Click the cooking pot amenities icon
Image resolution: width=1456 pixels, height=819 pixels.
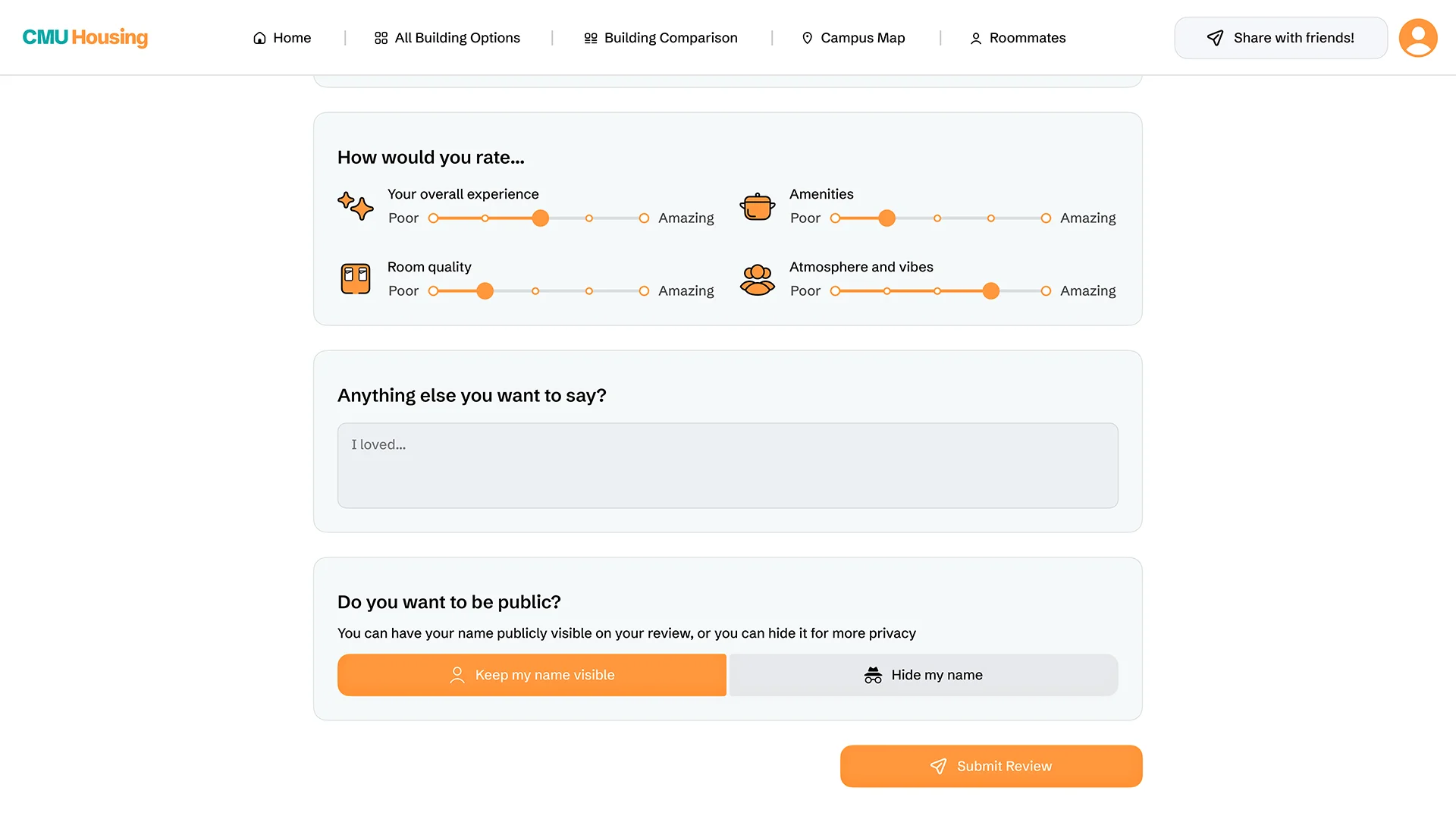pos(757,206)
